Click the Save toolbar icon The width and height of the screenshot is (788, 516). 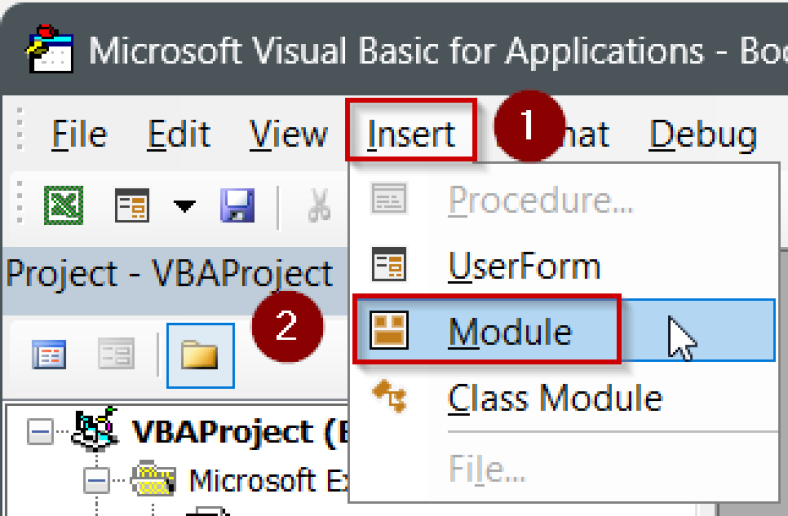click(237, 206)
